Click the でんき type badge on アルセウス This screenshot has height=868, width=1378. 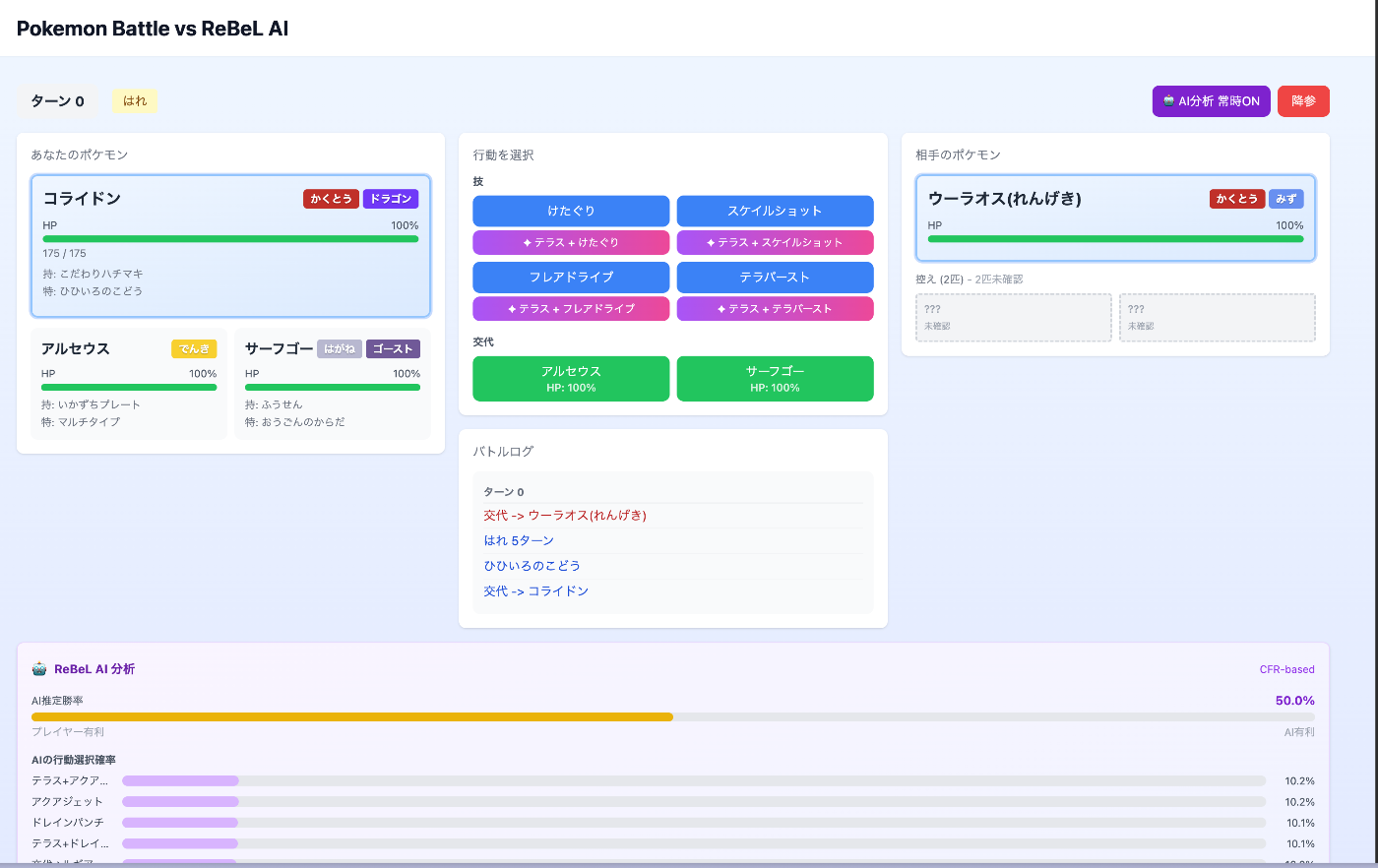(x=194, y=348)
